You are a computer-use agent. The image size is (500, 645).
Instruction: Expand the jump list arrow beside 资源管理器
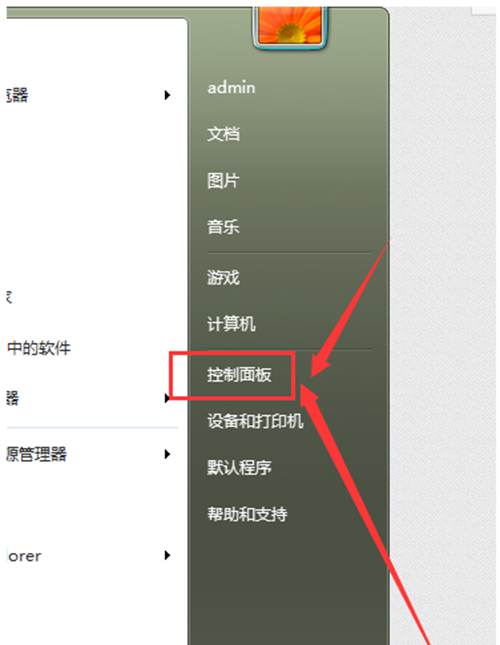point(167,454)
